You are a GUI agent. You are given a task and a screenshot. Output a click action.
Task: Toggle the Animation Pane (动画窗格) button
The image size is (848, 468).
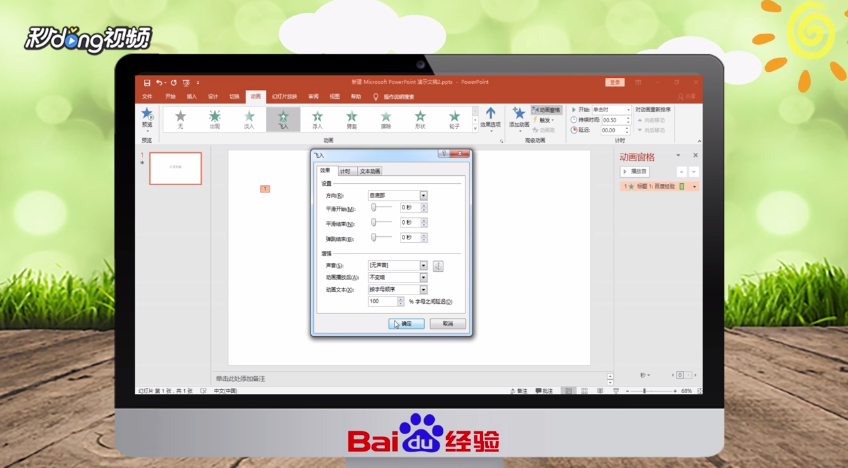pyautogui.click(x=547, y=110)
